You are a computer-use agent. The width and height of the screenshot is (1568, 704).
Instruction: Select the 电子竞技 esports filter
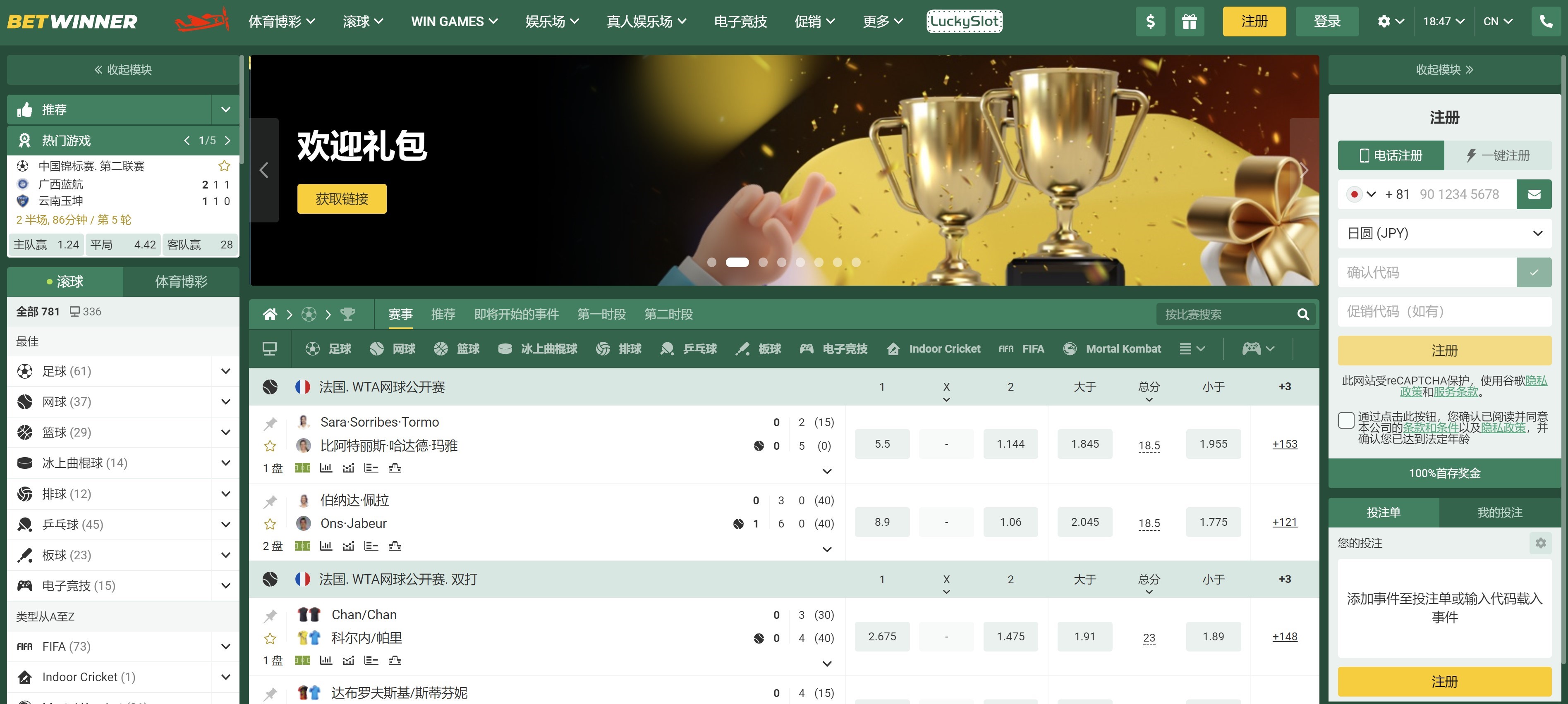click(833, 348)
